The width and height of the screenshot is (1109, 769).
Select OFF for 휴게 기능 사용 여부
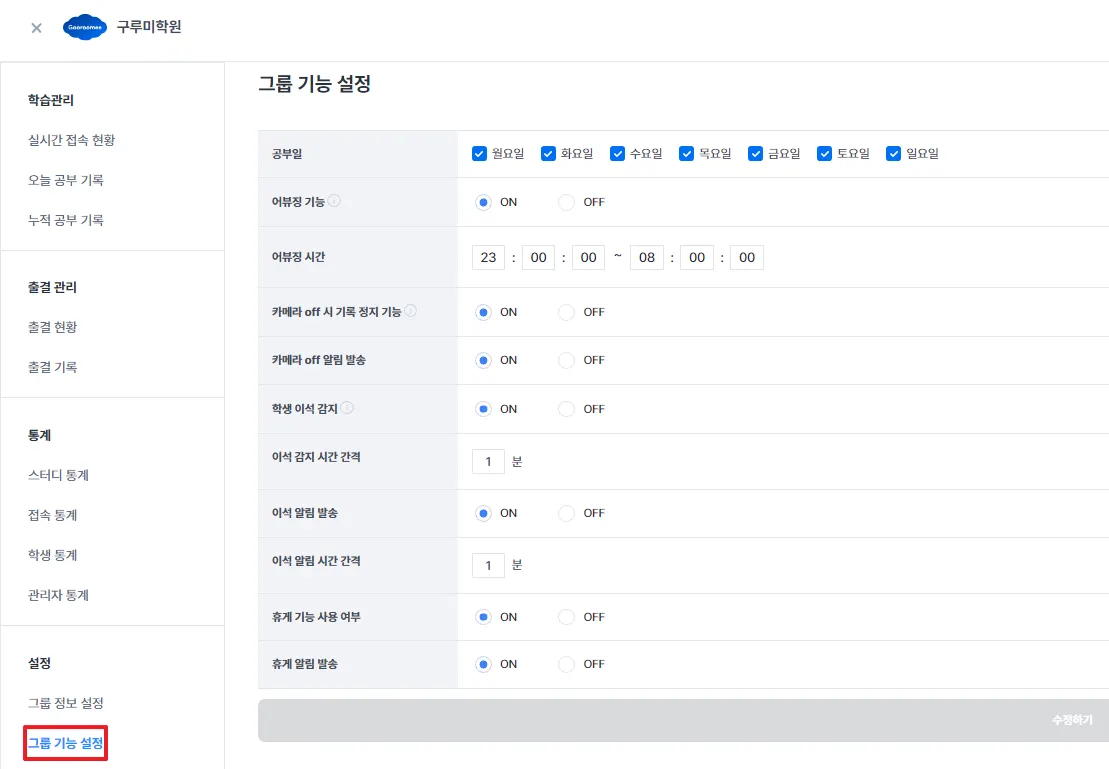point(567,617)
